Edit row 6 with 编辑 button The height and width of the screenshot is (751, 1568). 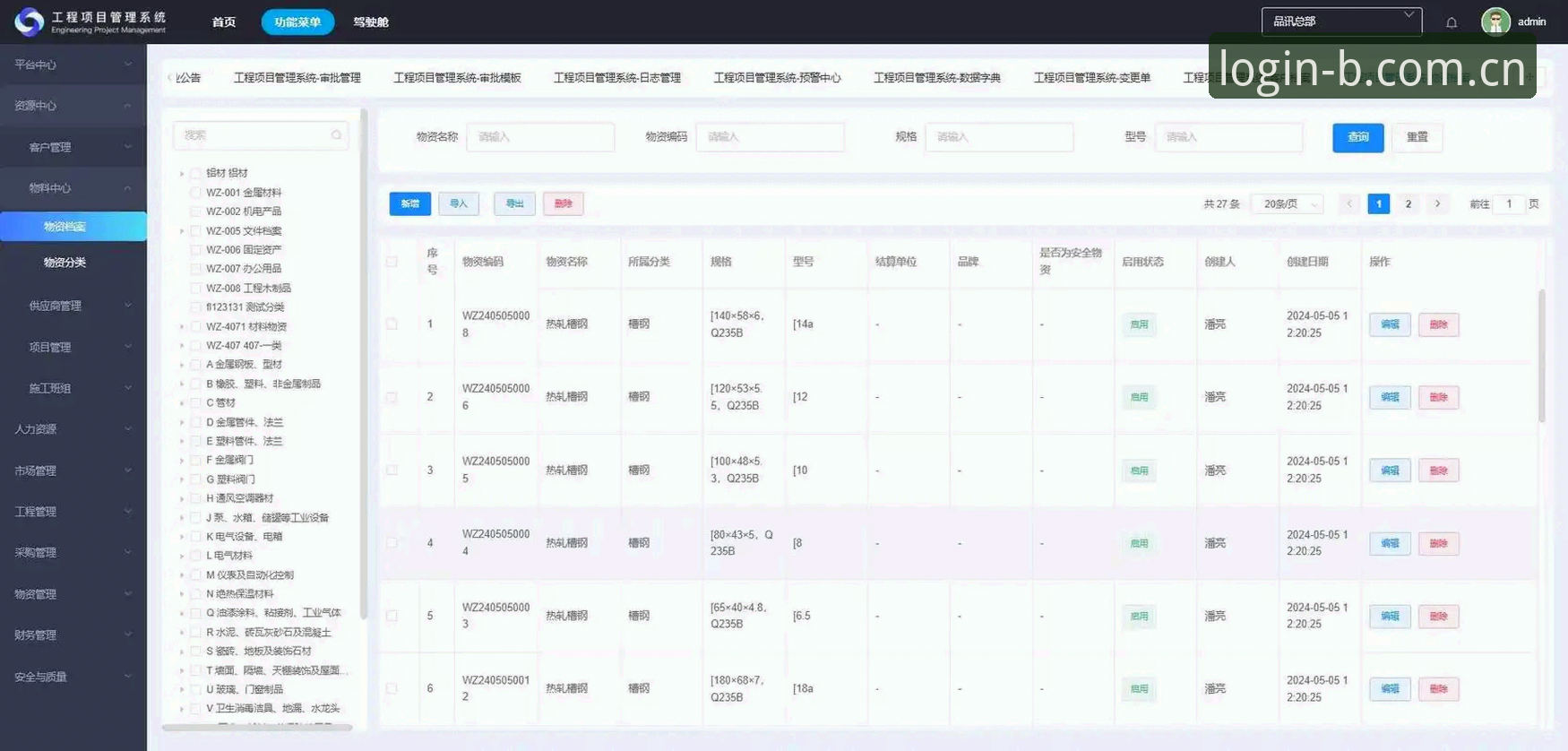(x=1390, y=689)
